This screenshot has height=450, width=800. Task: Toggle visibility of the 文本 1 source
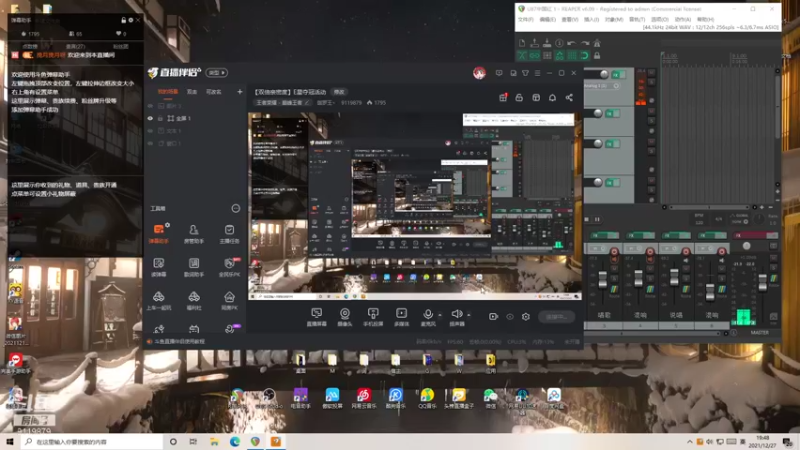pyautogui.click(x=150, y=131)
